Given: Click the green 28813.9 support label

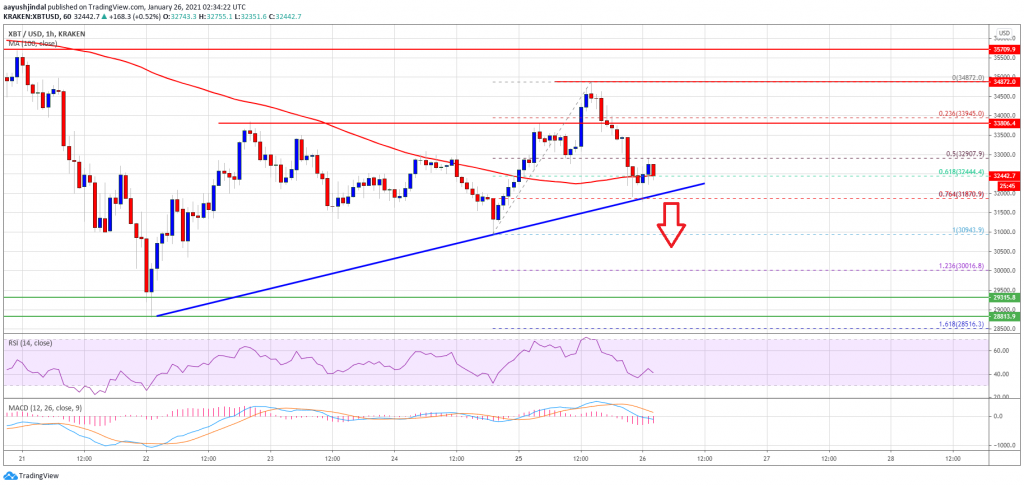Looking at the screenshot, I should pyautogui.click(x=1004, y=316).
